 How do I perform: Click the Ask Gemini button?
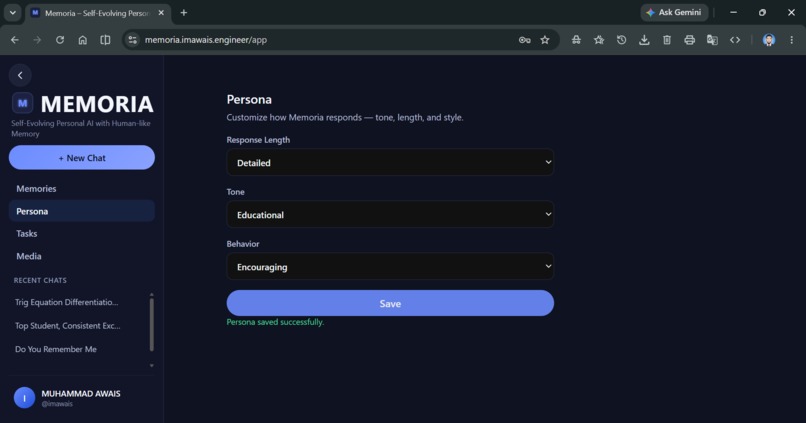pyautogui.click(x=674, y=12)
